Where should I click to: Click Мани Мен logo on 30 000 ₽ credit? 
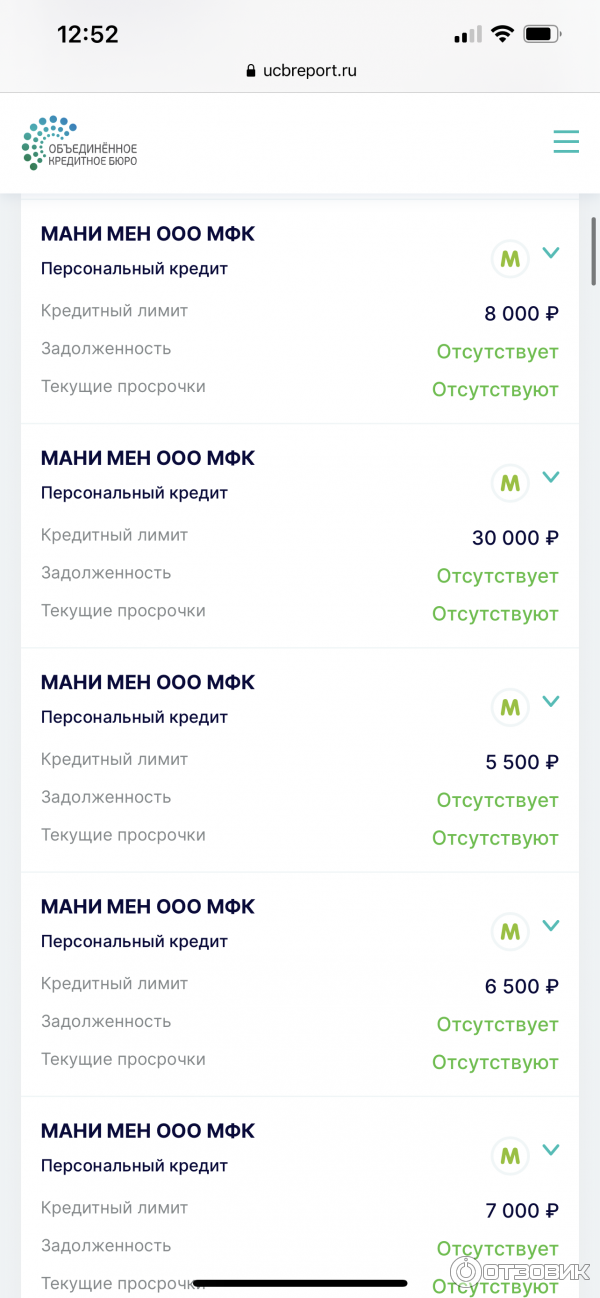pyautogui.click(x=510, y=484)
